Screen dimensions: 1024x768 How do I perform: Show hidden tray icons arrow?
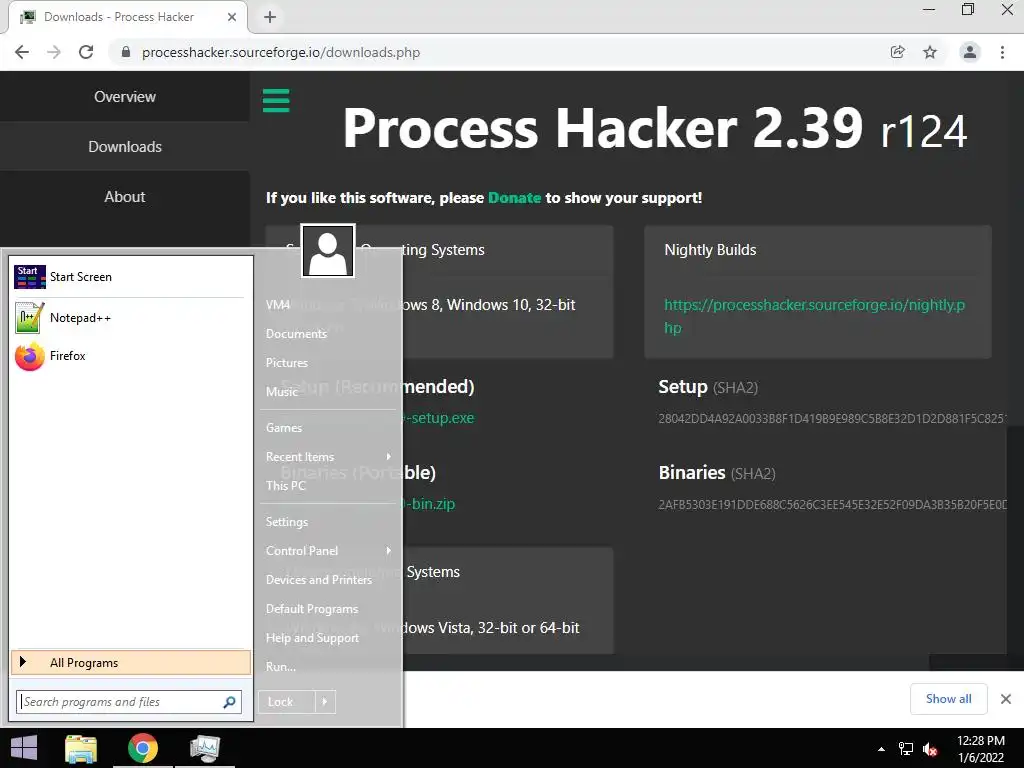[881, 749]
